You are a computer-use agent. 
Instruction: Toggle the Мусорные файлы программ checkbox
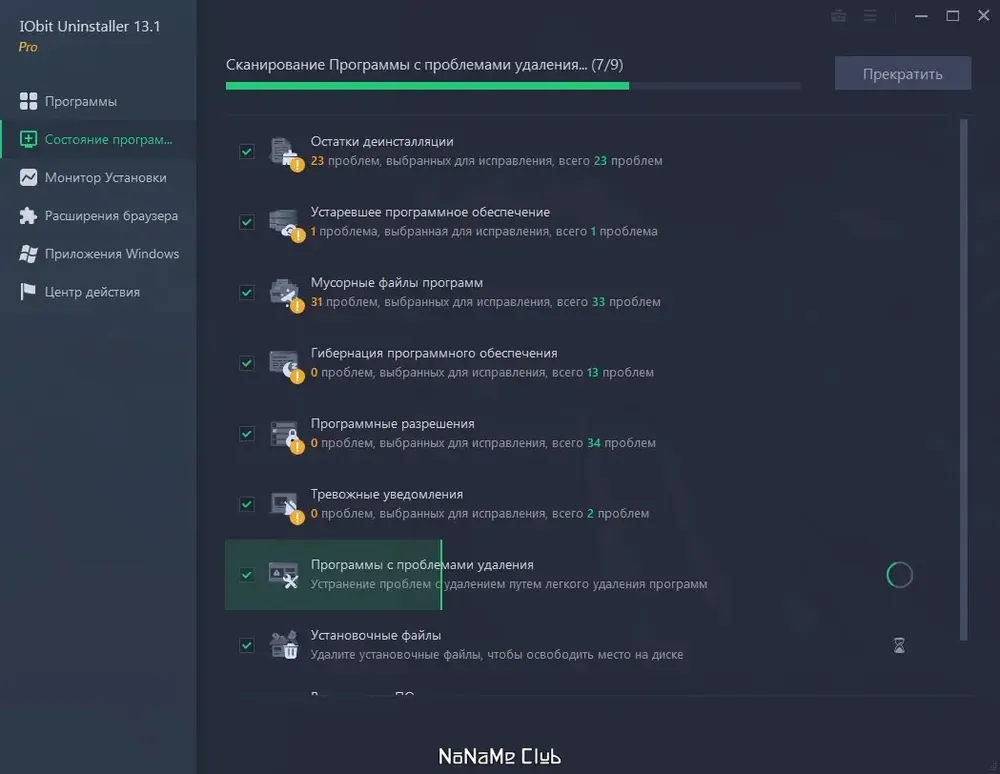click(x=247, y=293)
